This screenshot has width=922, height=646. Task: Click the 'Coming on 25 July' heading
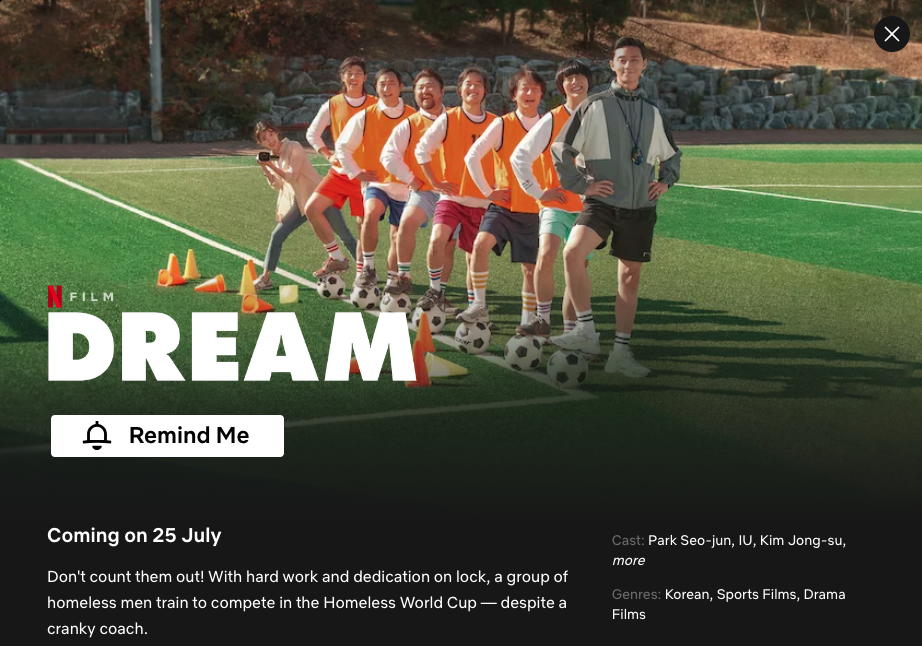click(x=134, y=535)
